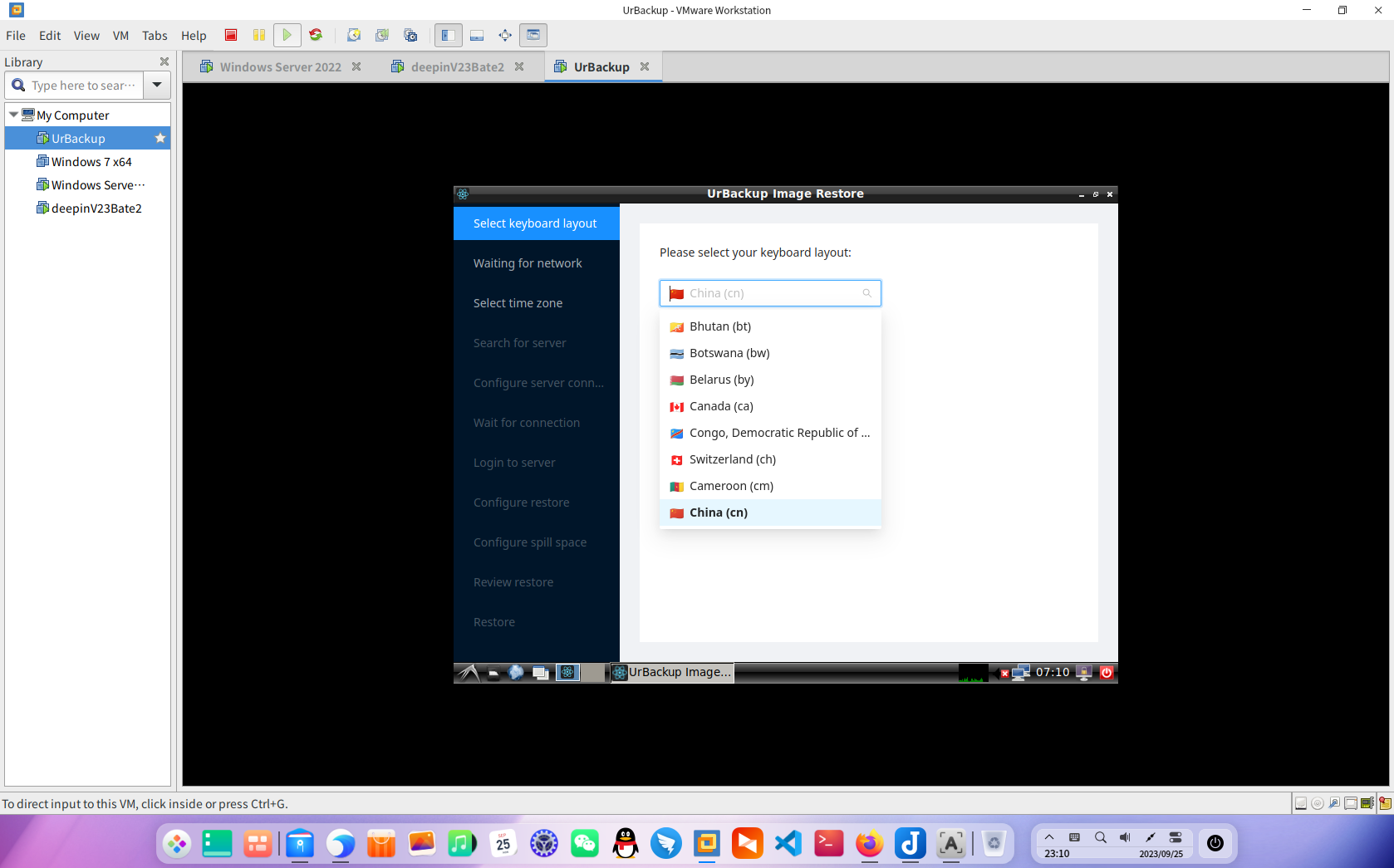Open the Snapshot Manager toolbar icon
Screen dimensions: 1394x868
[x=410, y=35]
